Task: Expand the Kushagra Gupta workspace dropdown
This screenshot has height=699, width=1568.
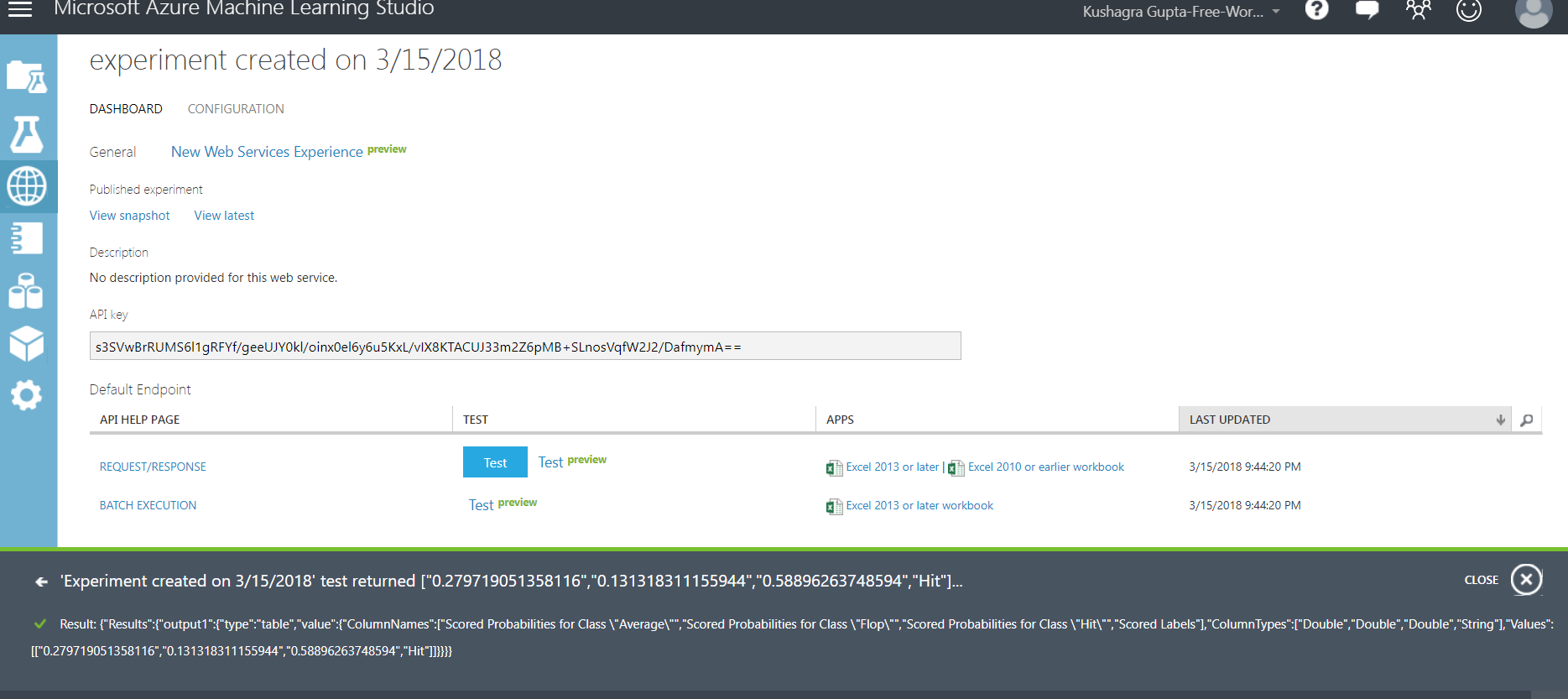Action: (x=1276, y=12)
